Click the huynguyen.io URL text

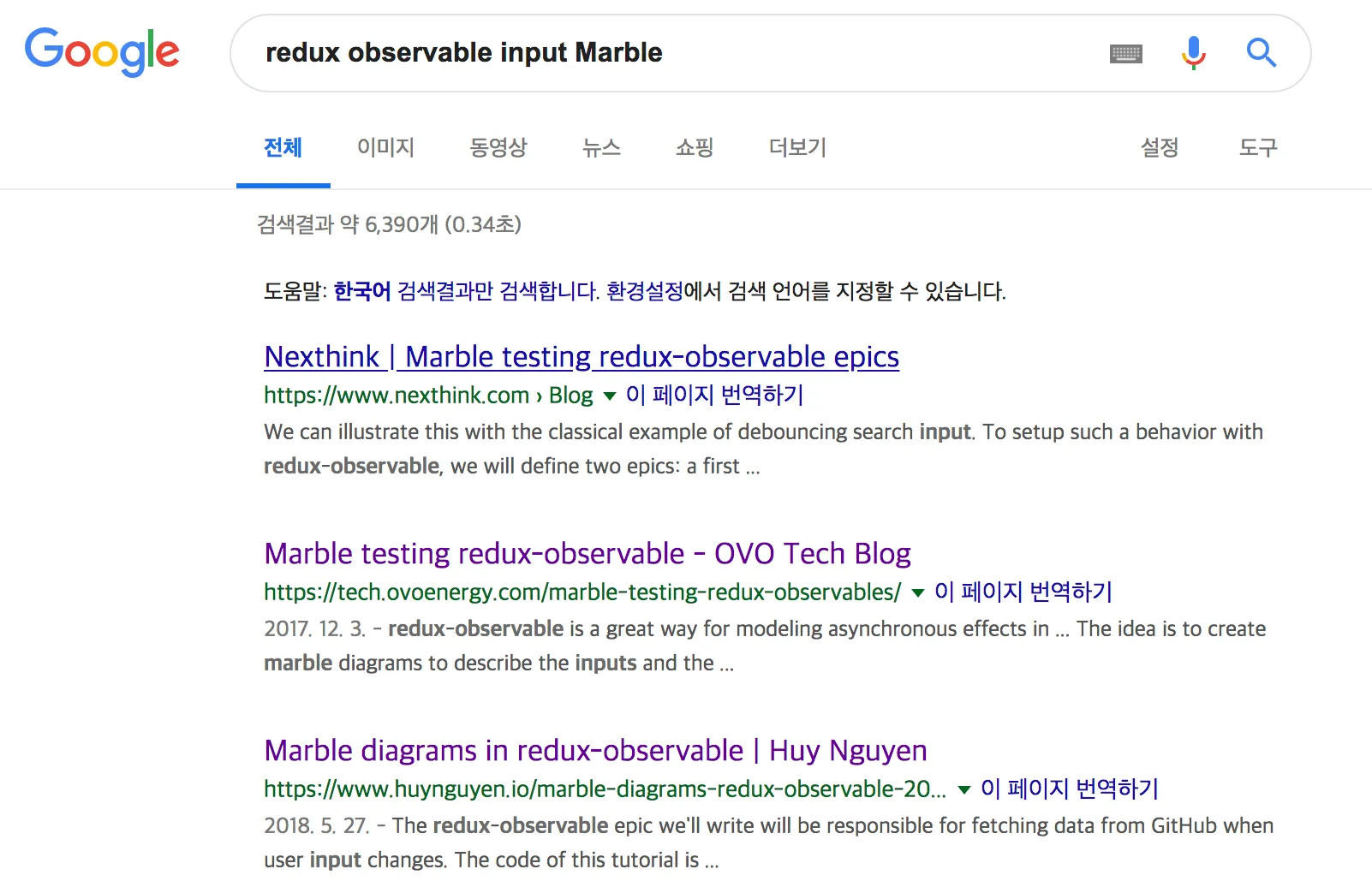[x=605, y=789]
